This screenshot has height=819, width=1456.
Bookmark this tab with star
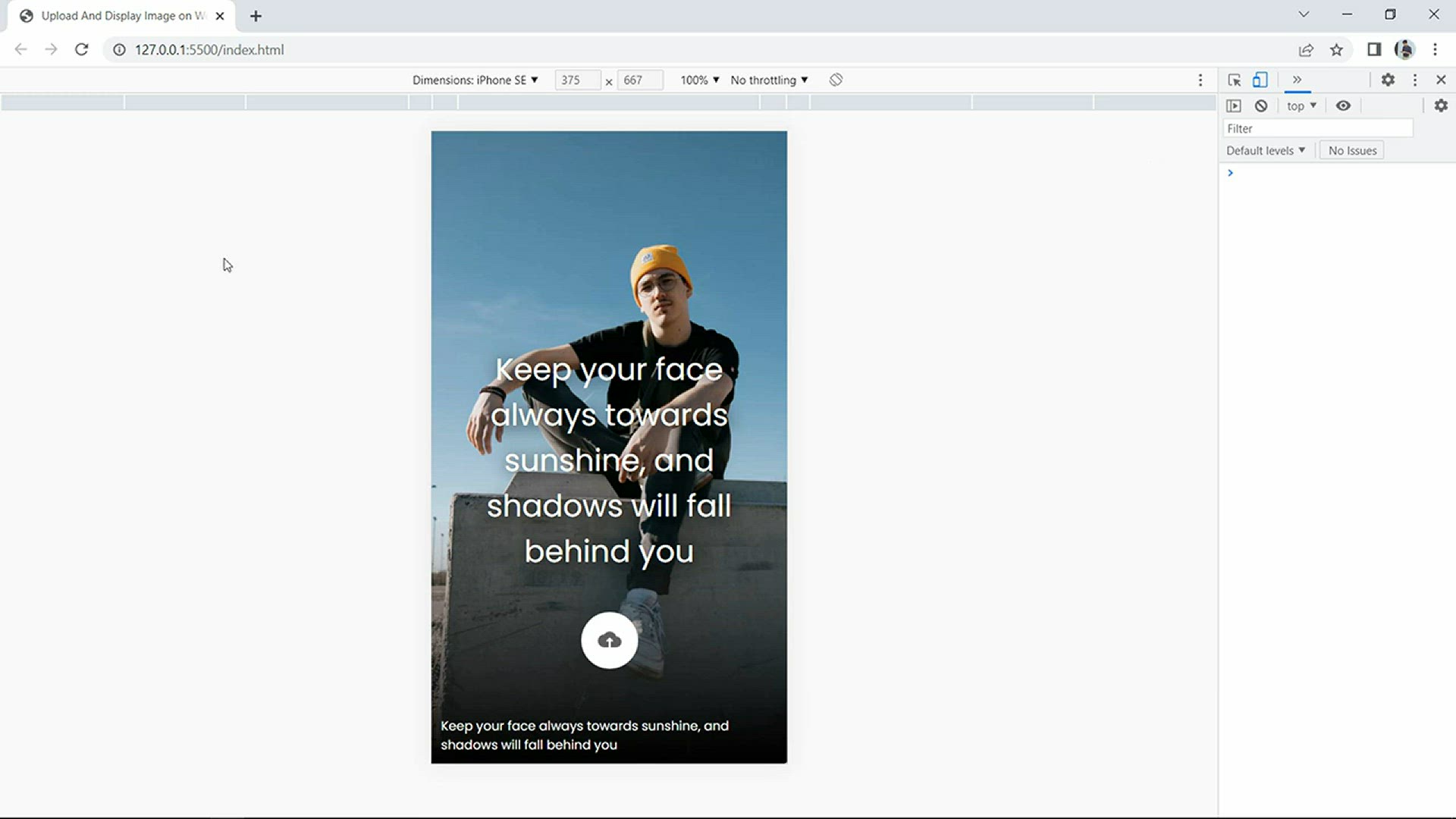tap(1336, 49)
